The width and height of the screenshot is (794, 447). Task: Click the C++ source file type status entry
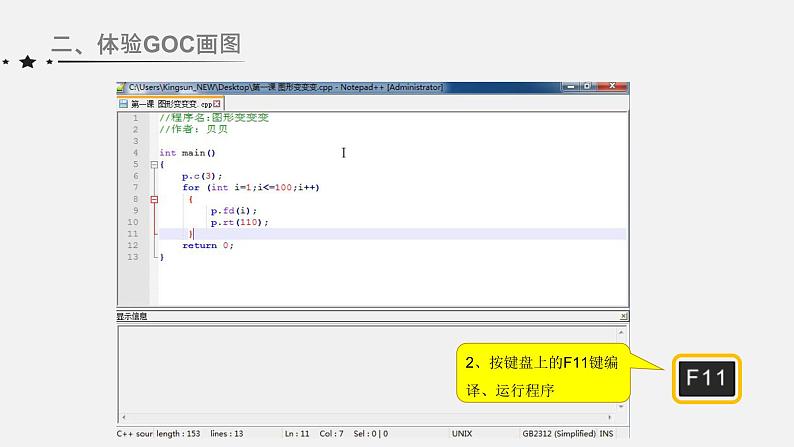(134, 434)
